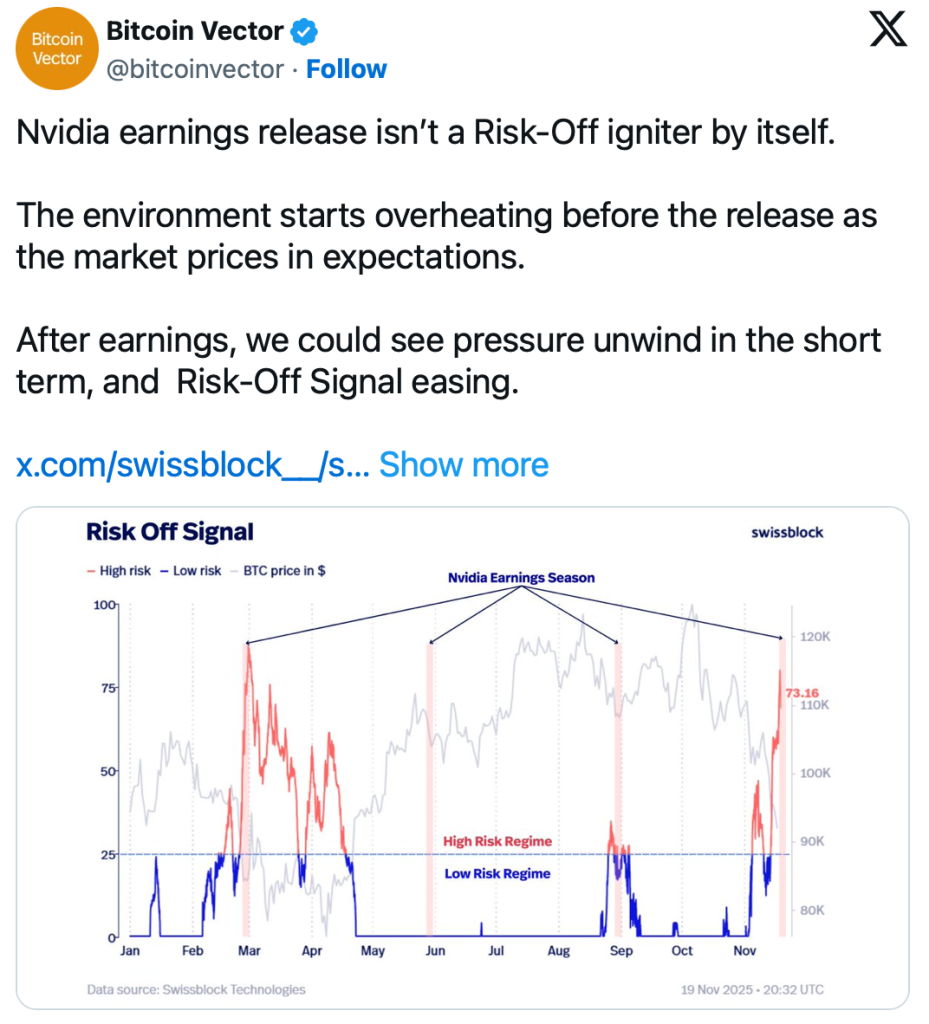Click the red High risk legend marker

pos(91,571)
